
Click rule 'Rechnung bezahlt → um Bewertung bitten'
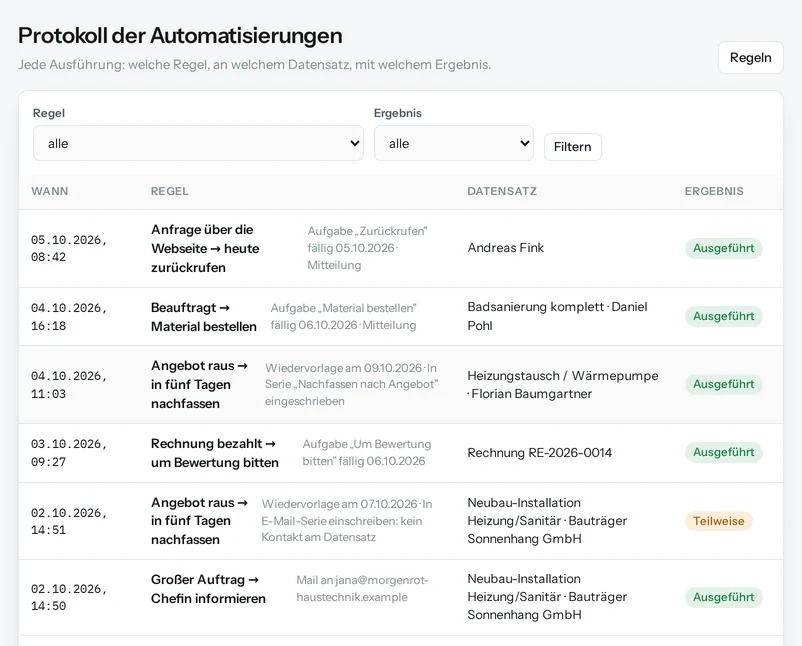click(x=215, y=453)
